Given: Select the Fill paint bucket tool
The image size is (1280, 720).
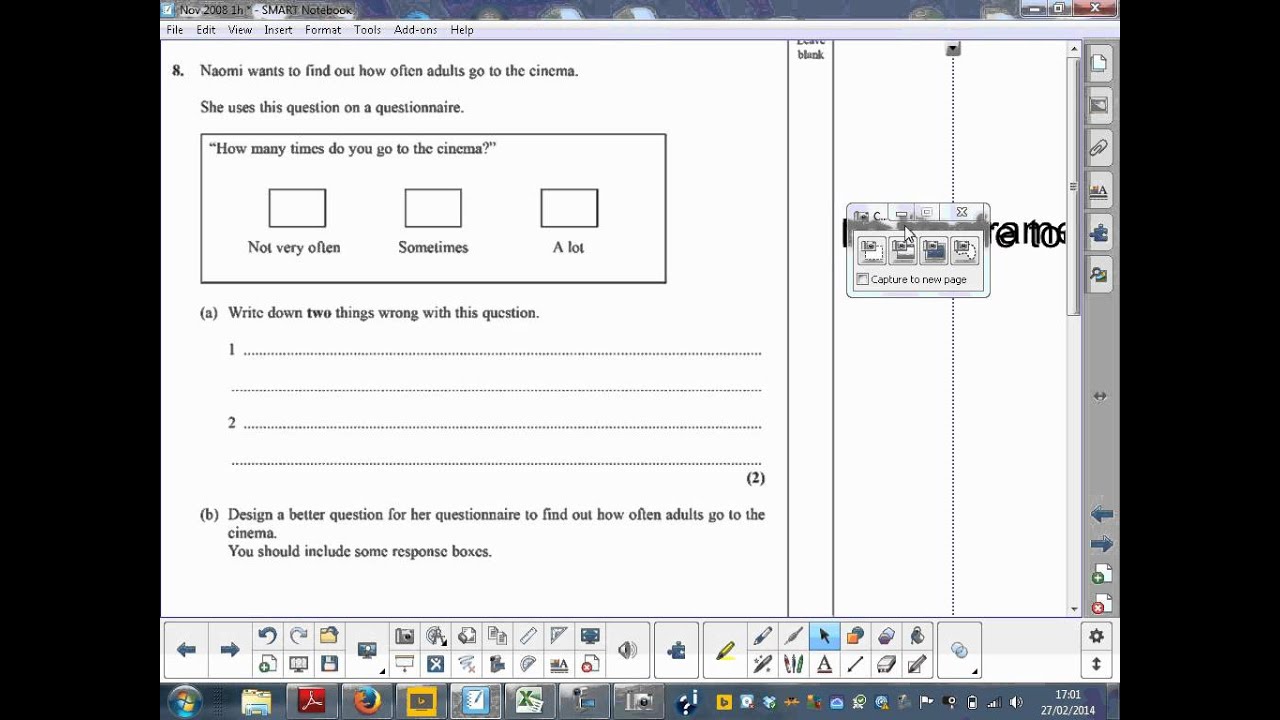Looking at the screenshot, I should (917, 636).
